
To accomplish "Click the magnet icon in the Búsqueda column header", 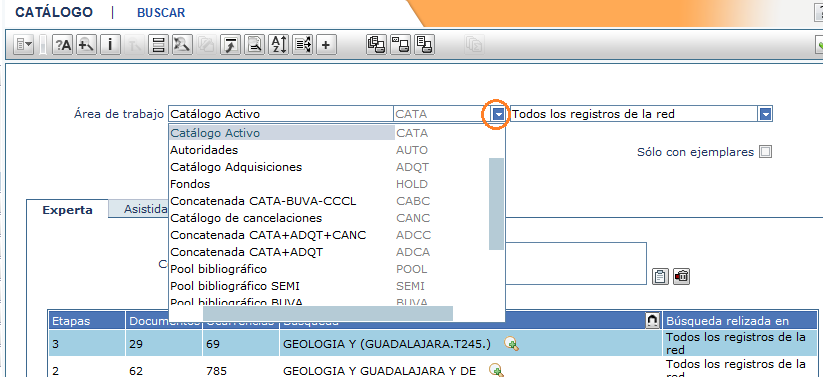I will (652, 321).
